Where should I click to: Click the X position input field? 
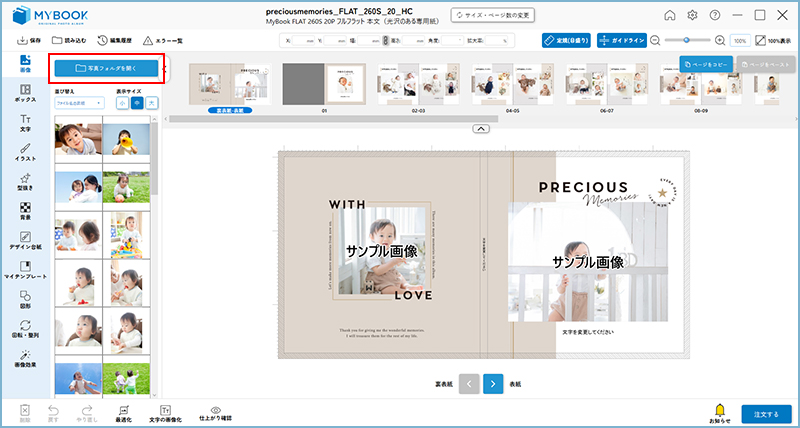point(303,40)
